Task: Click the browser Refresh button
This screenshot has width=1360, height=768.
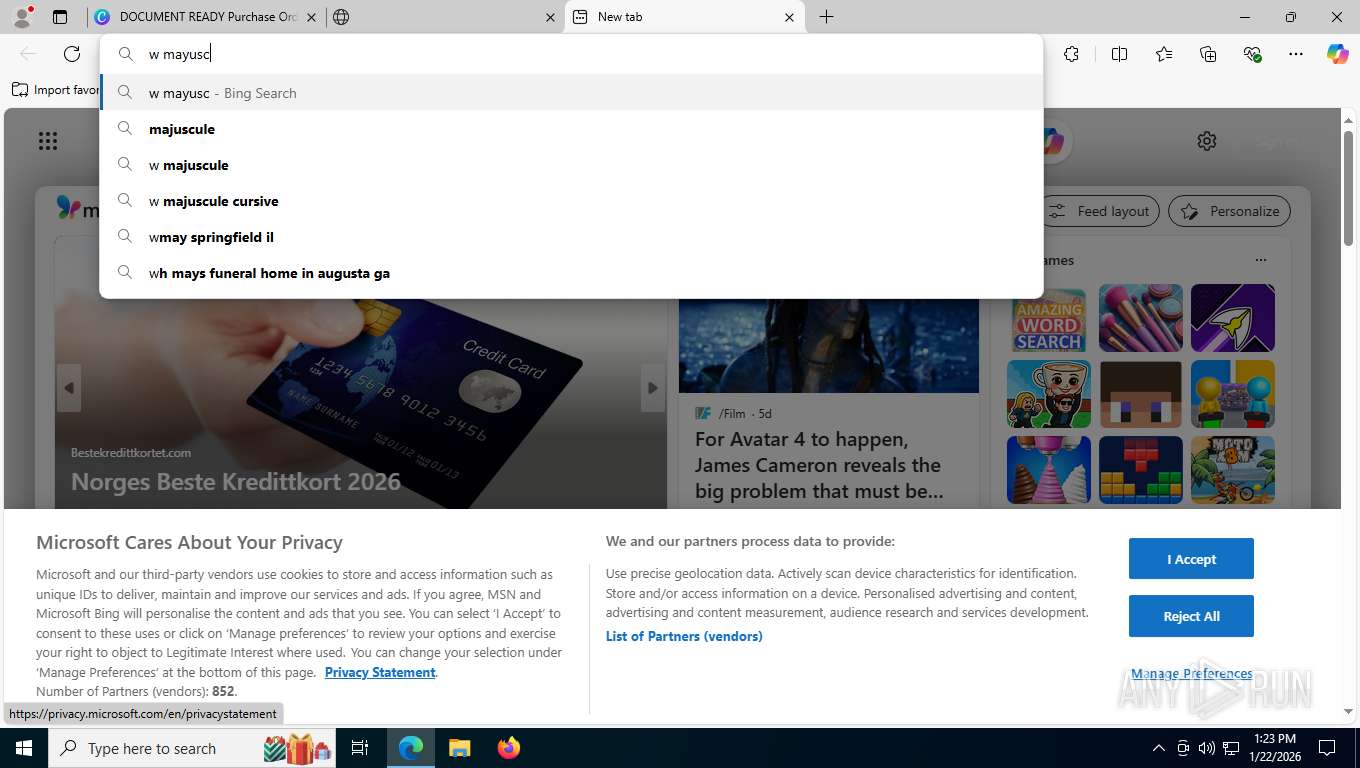Action: pyautogui.click(x=72, y=54)
